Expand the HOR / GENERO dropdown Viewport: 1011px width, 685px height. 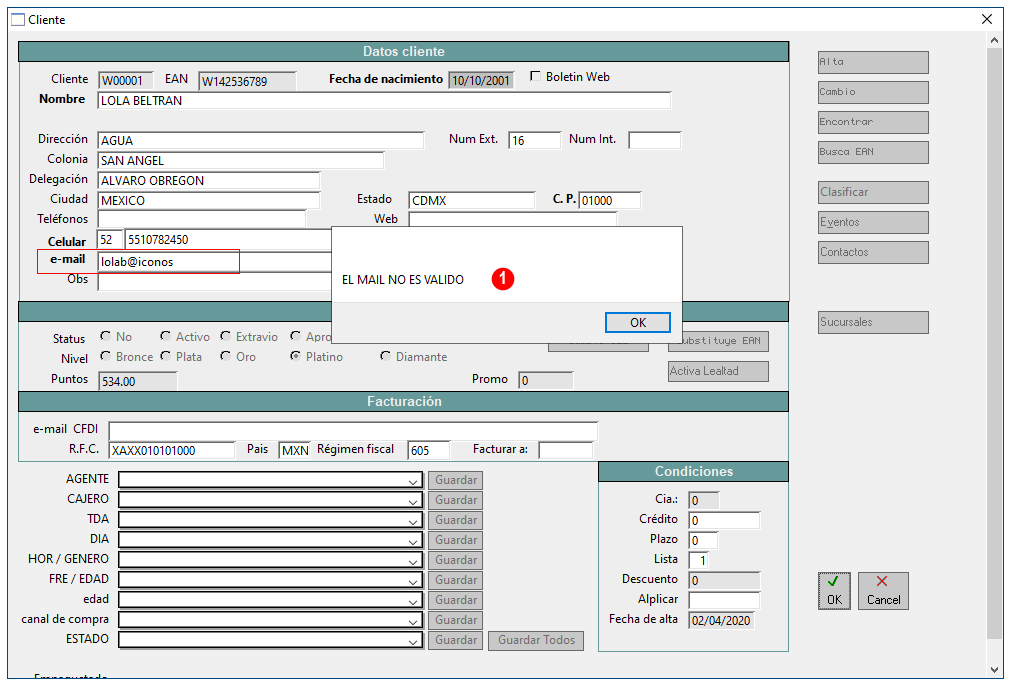(413, 561)
